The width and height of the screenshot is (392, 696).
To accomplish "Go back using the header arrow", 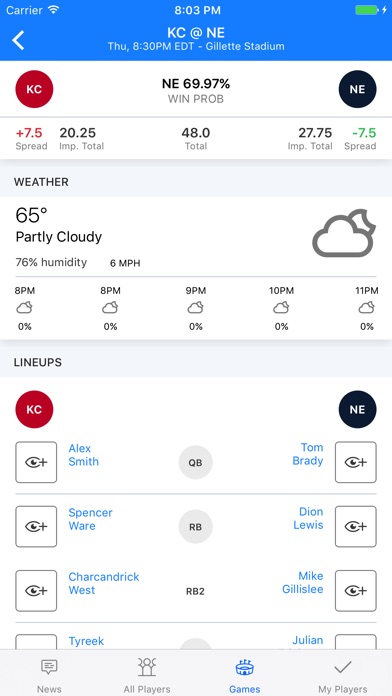I will pyautogui.click(x=18, y=40).
